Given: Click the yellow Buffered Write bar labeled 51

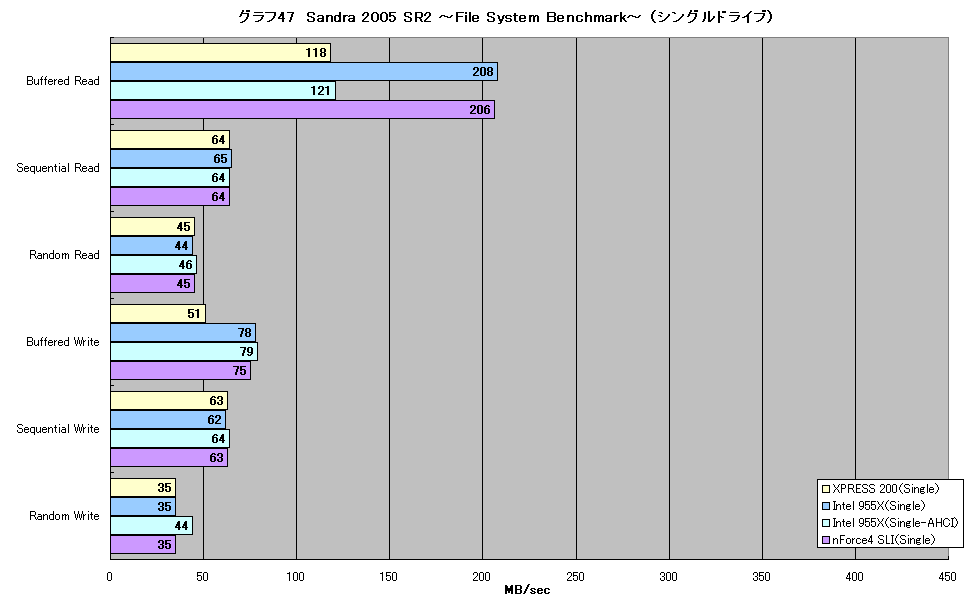Looking at the screenshot, I should [158, 314].
